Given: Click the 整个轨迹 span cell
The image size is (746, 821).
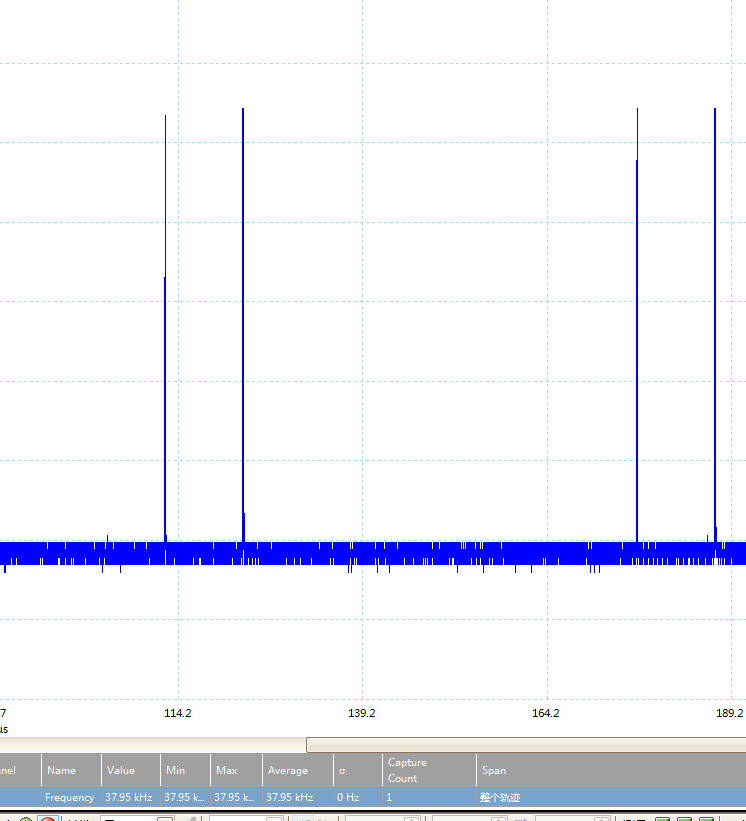Looking at the screenshot, I should pos(611,797).
